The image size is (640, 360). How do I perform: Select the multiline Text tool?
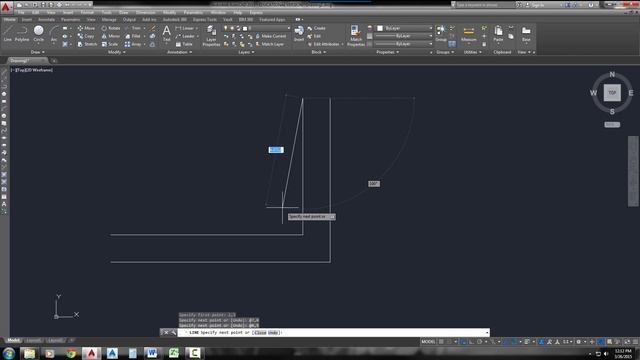(x=167, y=33)
